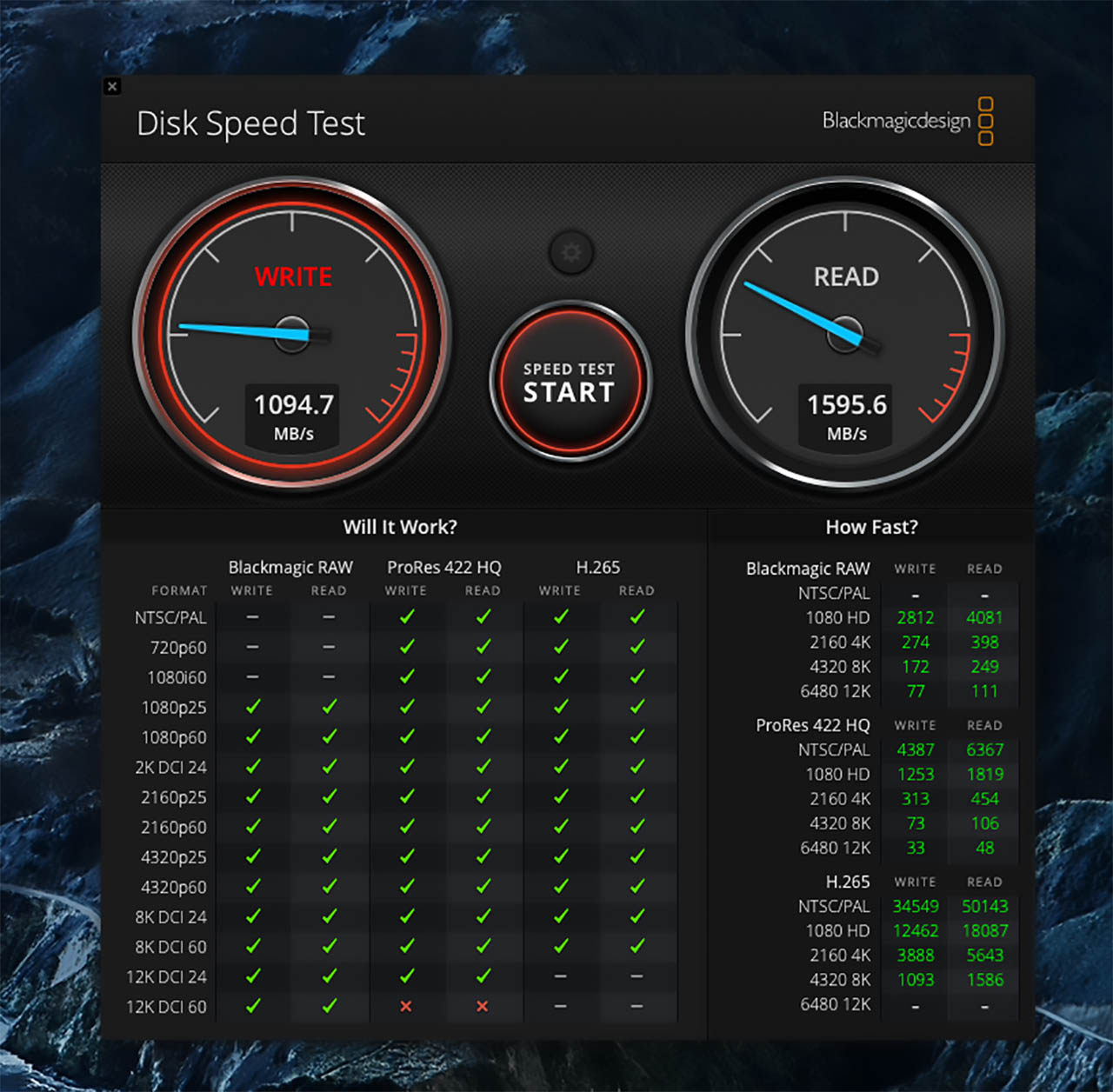Click the 274 write value in How Fast
Viewport: 1113px width, 1092px height.
[916, 643]
